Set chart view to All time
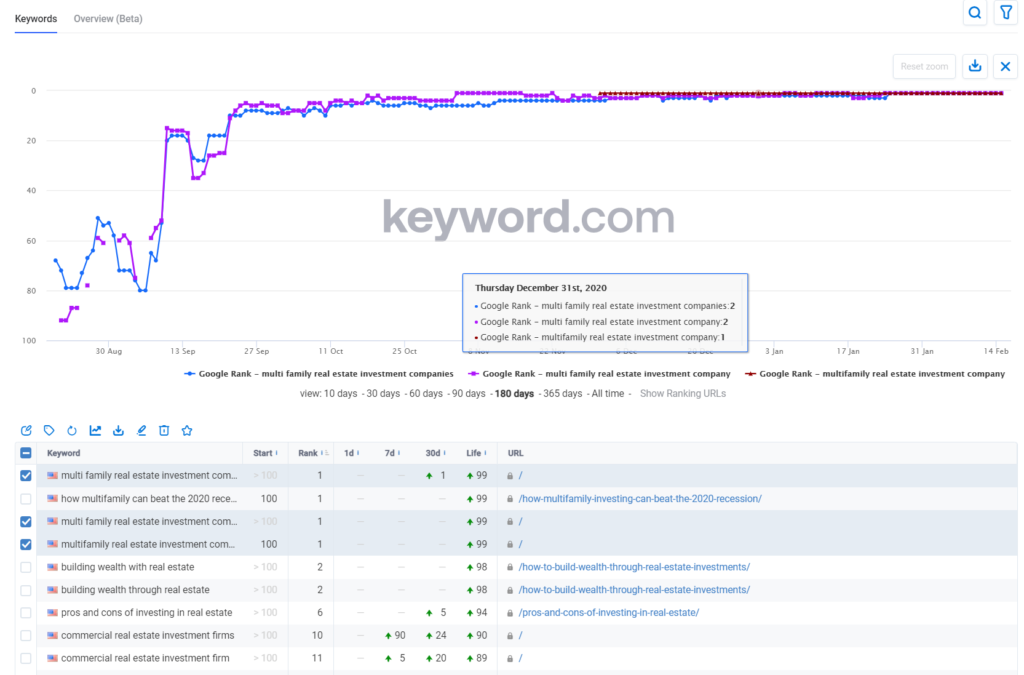 607,394
